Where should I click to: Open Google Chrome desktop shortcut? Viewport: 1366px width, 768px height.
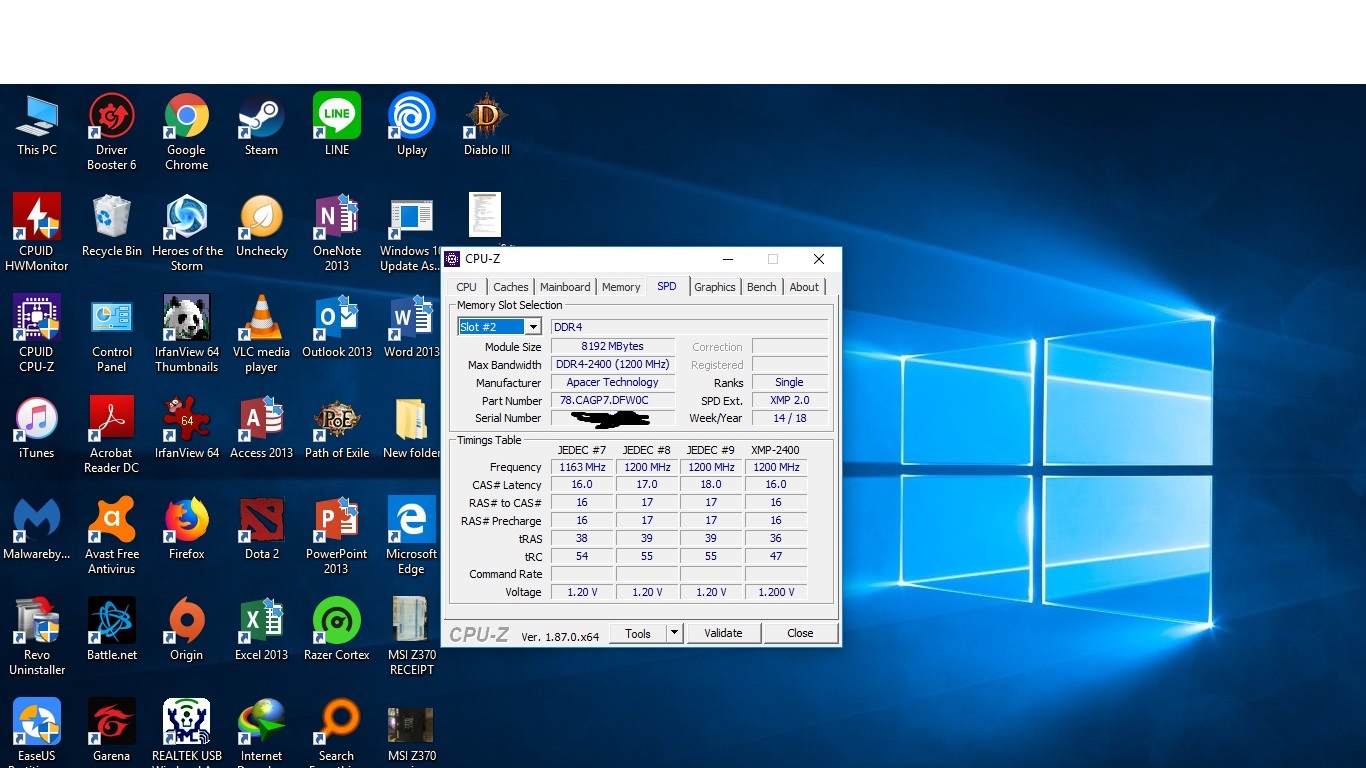pyautogui.click(x=187, y=132)
